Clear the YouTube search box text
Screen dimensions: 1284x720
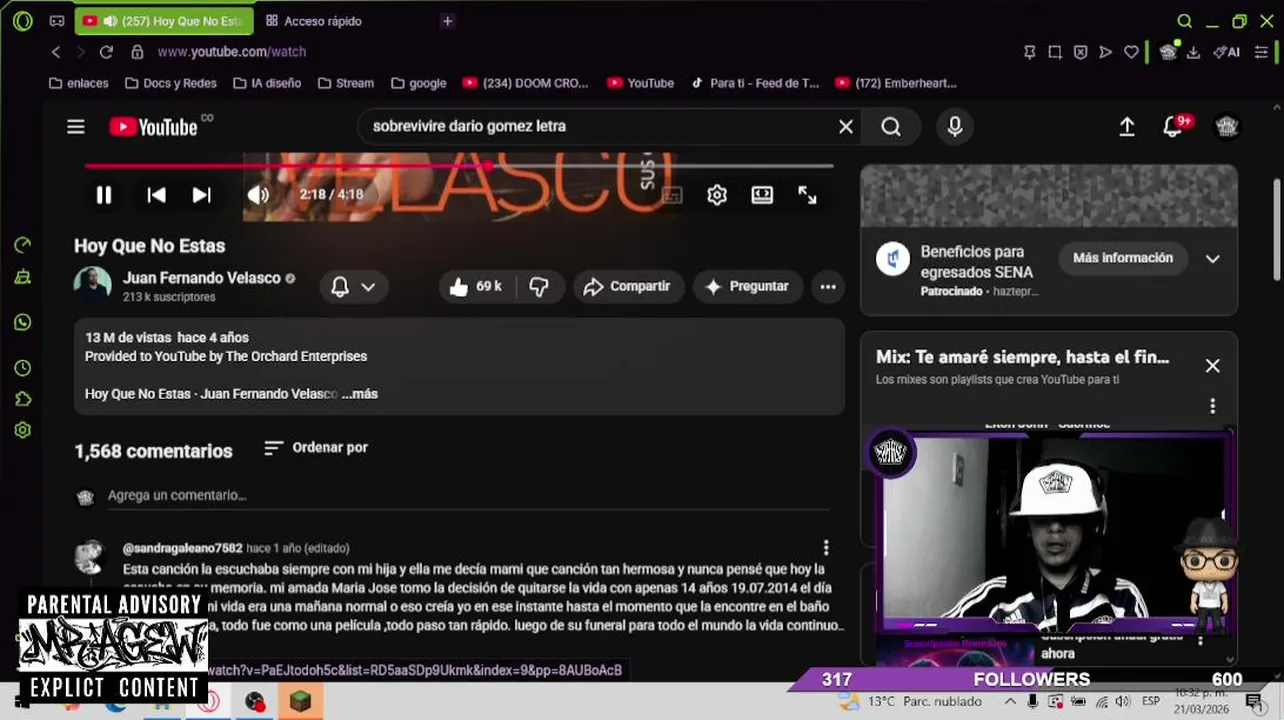tap(846, 126)
